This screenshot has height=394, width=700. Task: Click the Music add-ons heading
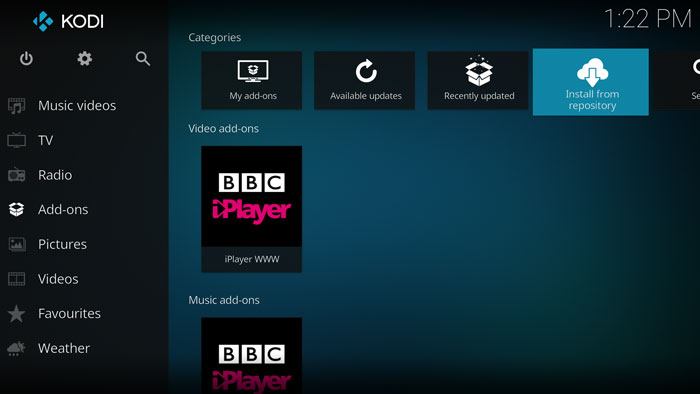pos(224,300)
